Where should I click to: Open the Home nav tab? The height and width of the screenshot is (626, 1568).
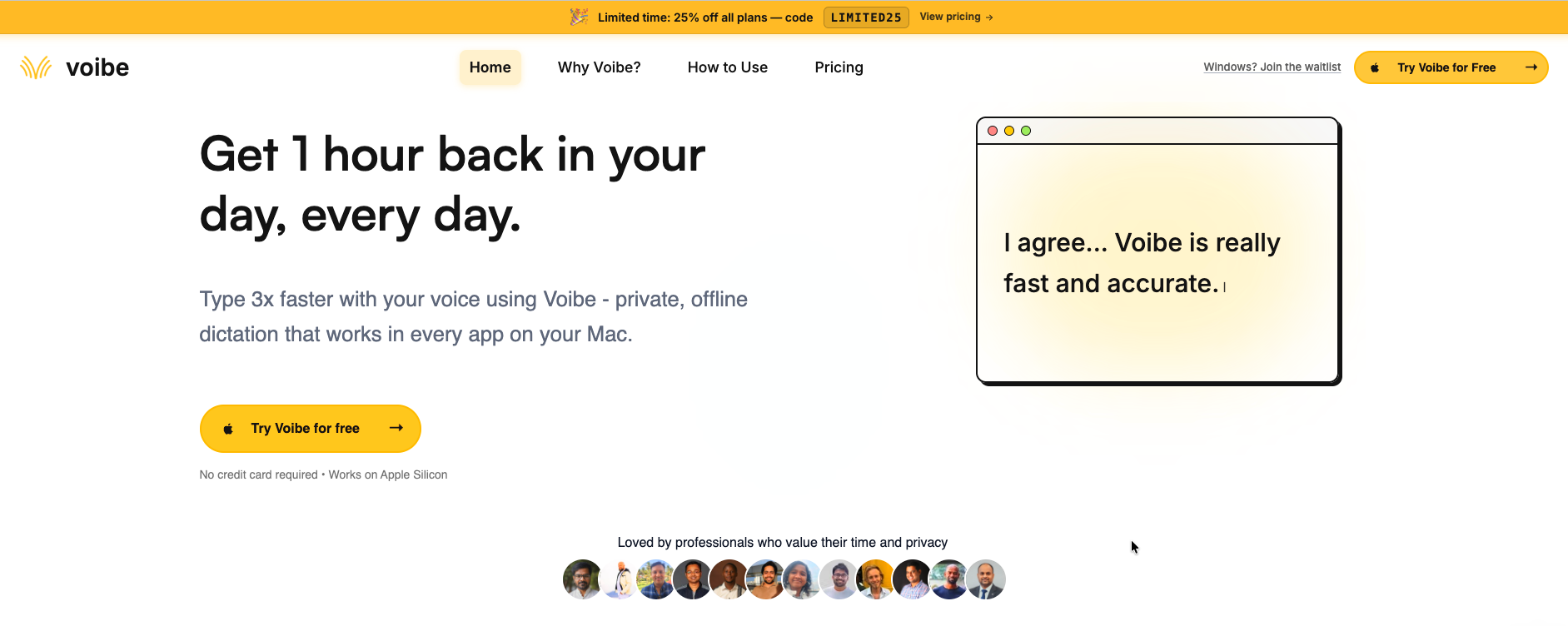click(x=490, y=67)
